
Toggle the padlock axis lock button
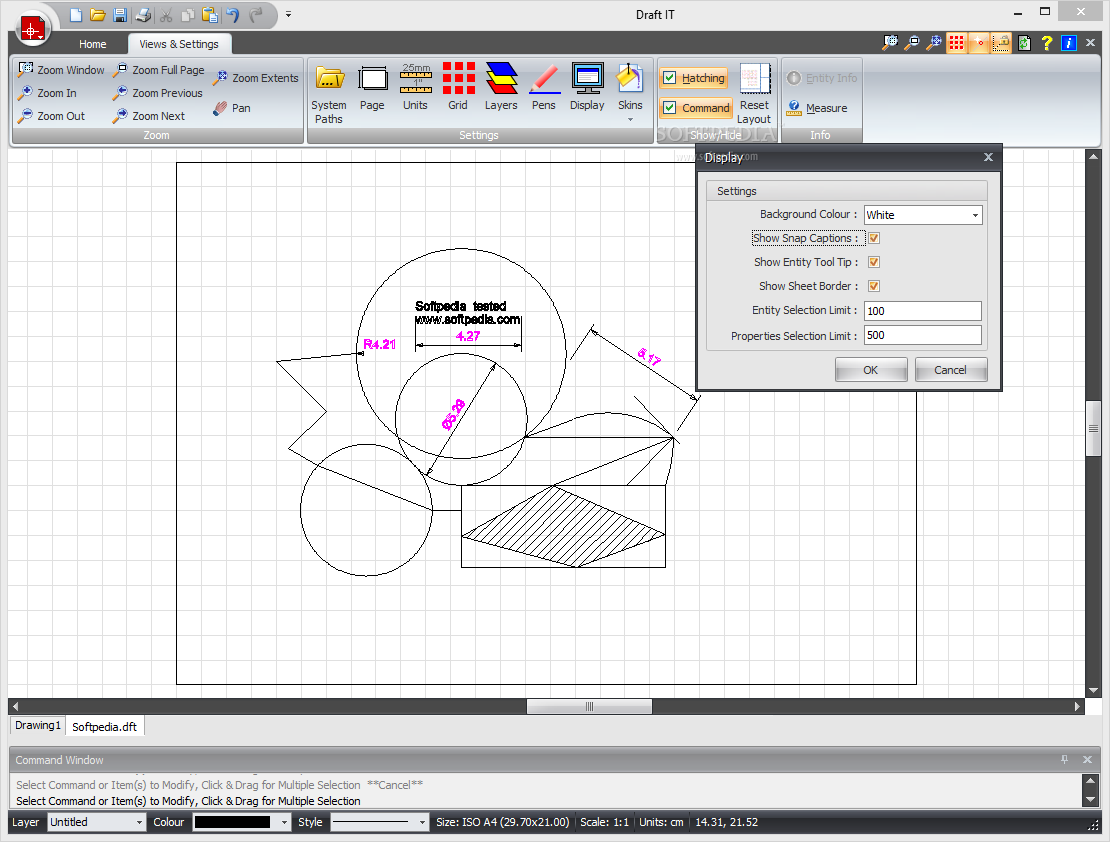click(1001, 43)
